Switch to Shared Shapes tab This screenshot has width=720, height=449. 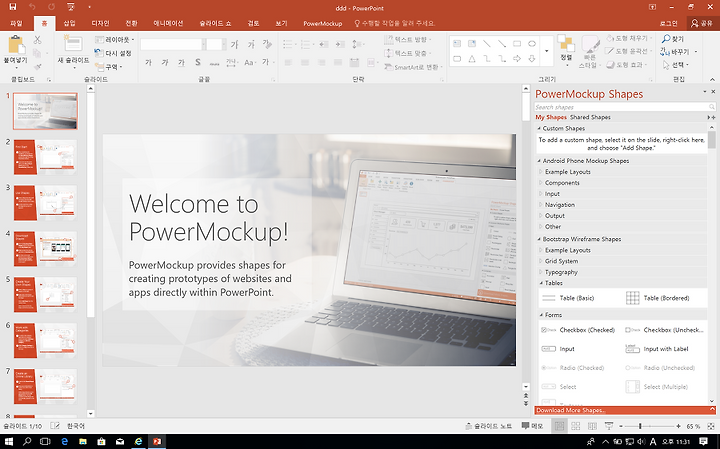click(590, 117)
